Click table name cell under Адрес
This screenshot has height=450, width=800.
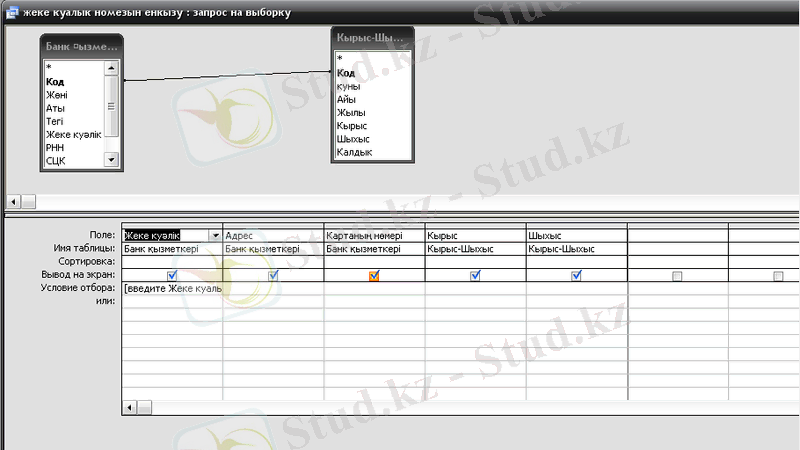(x=273, y=249)
